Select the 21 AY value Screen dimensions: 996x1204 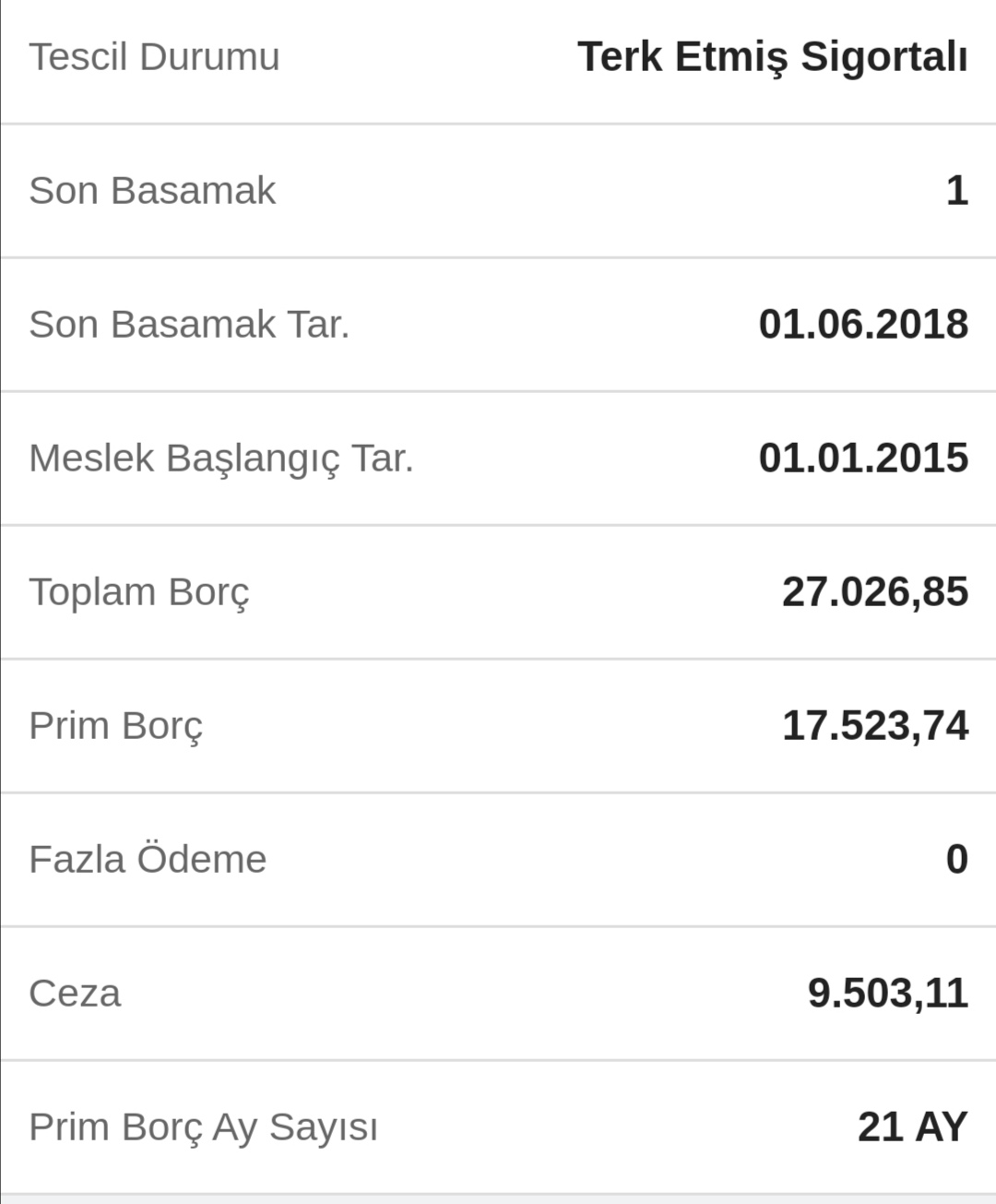pyautogui.click(x=913, y=1127)
